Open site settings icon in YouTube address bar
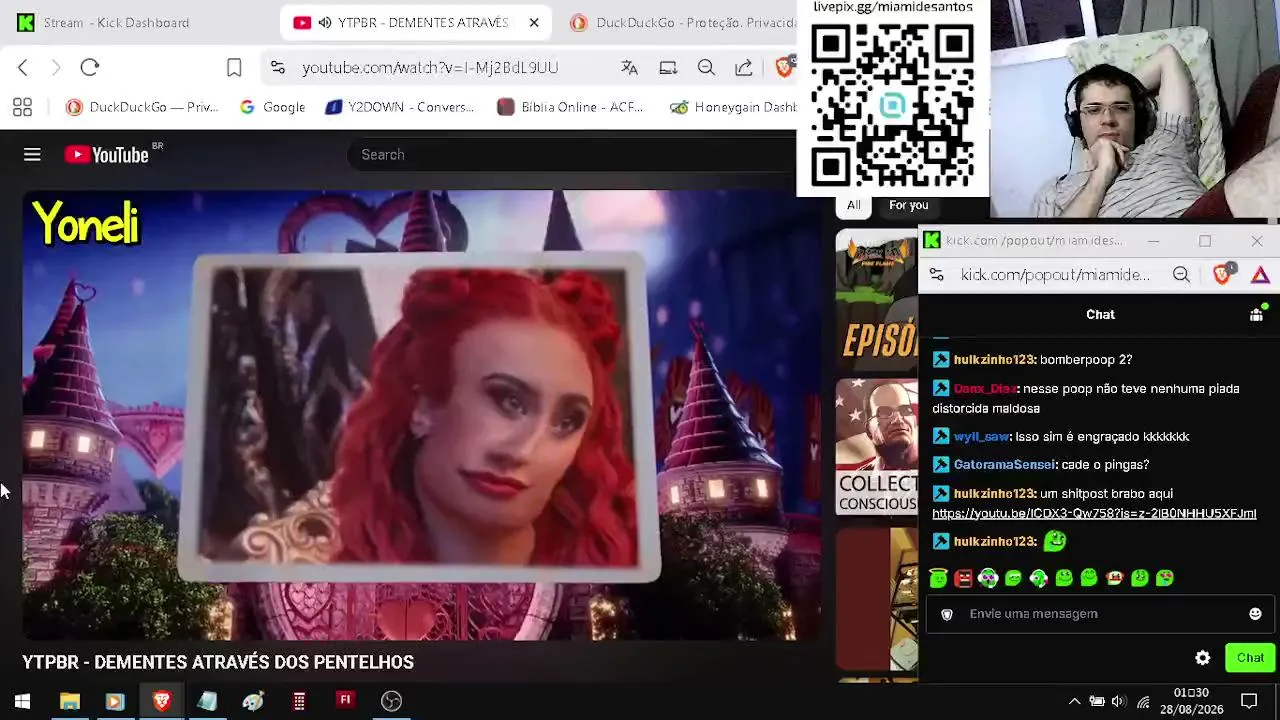This screenshot has width=1280, height=720. [x=278, y=67]
